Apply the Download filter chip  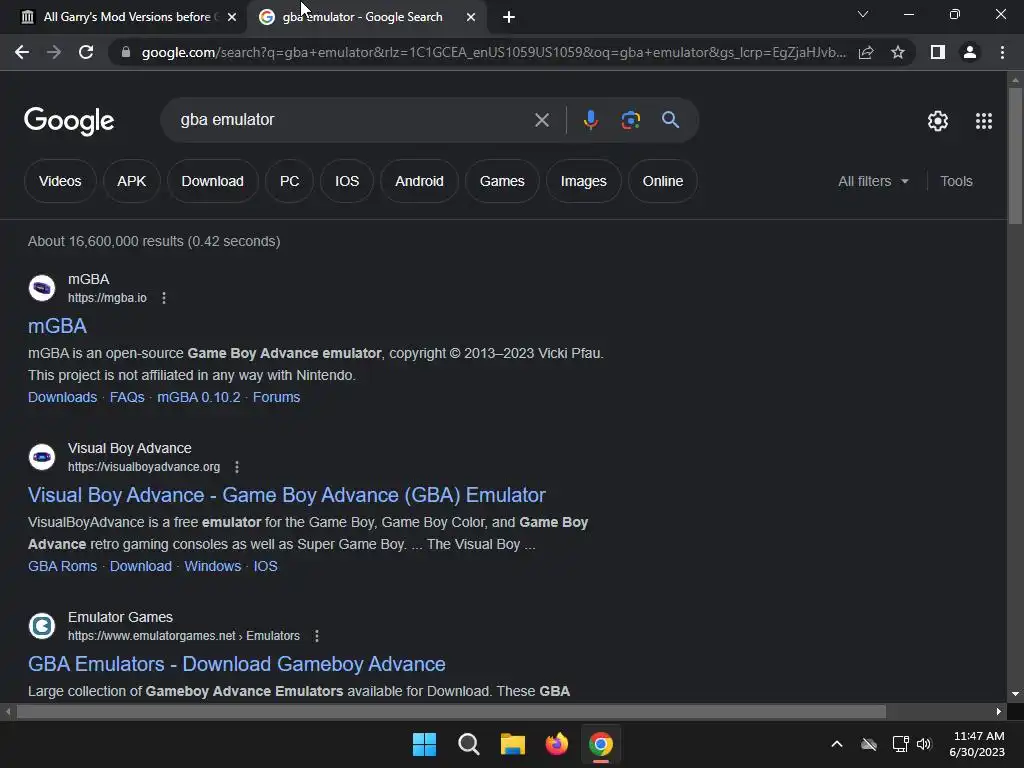pos(212,181)
